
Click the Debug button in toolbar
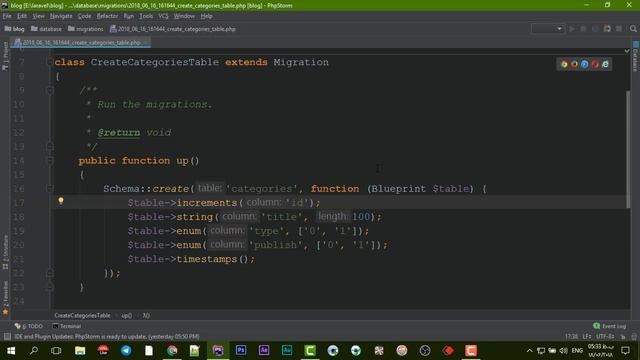click(x=583, y=29)
